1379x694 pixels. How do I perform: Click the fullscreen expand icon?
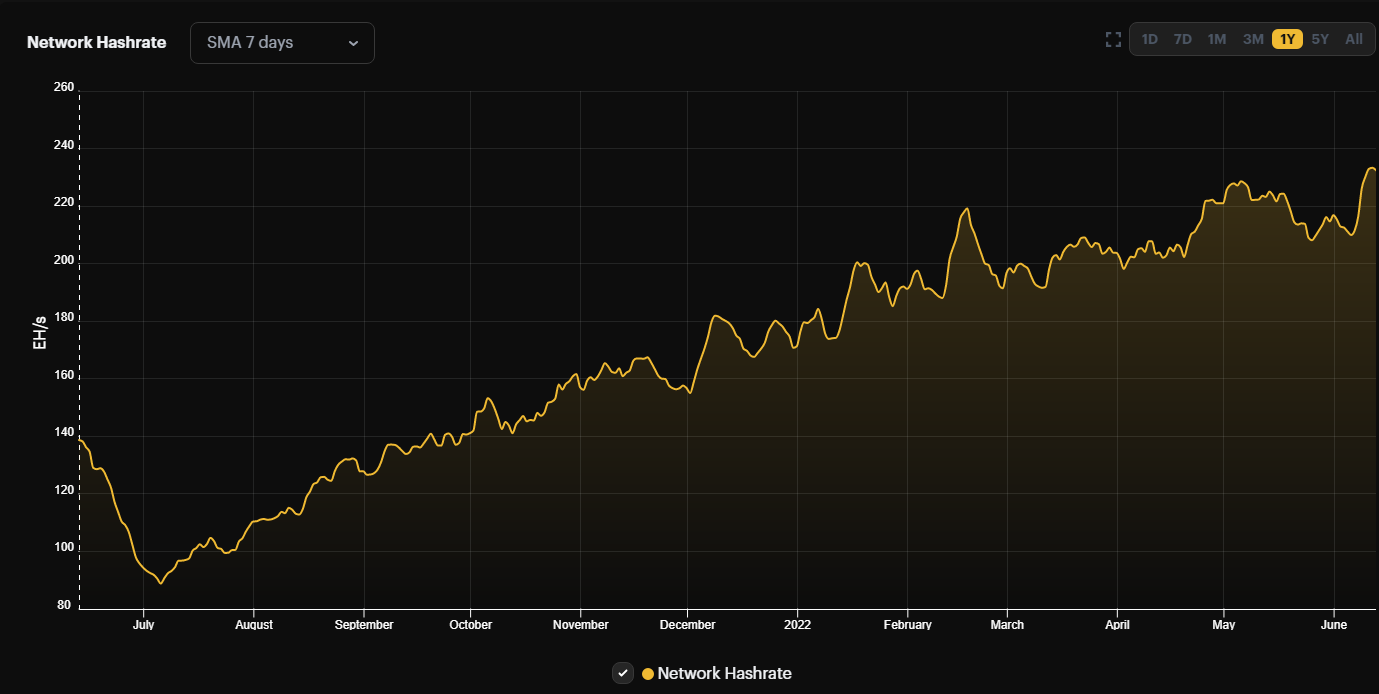[1113, 39]
